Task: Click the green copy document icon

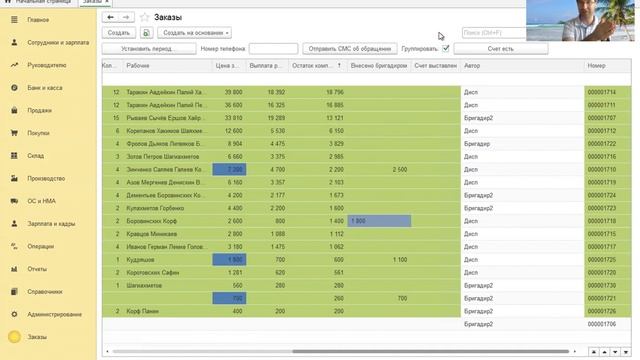Action: 146,33
